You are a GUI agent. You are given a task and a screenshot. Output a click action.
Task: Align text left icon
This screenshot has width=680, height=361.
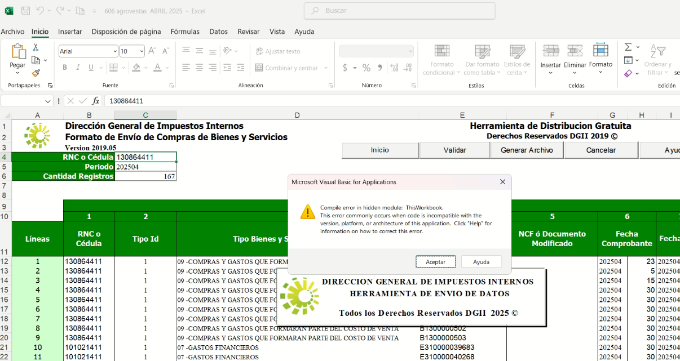click(186, 68)
